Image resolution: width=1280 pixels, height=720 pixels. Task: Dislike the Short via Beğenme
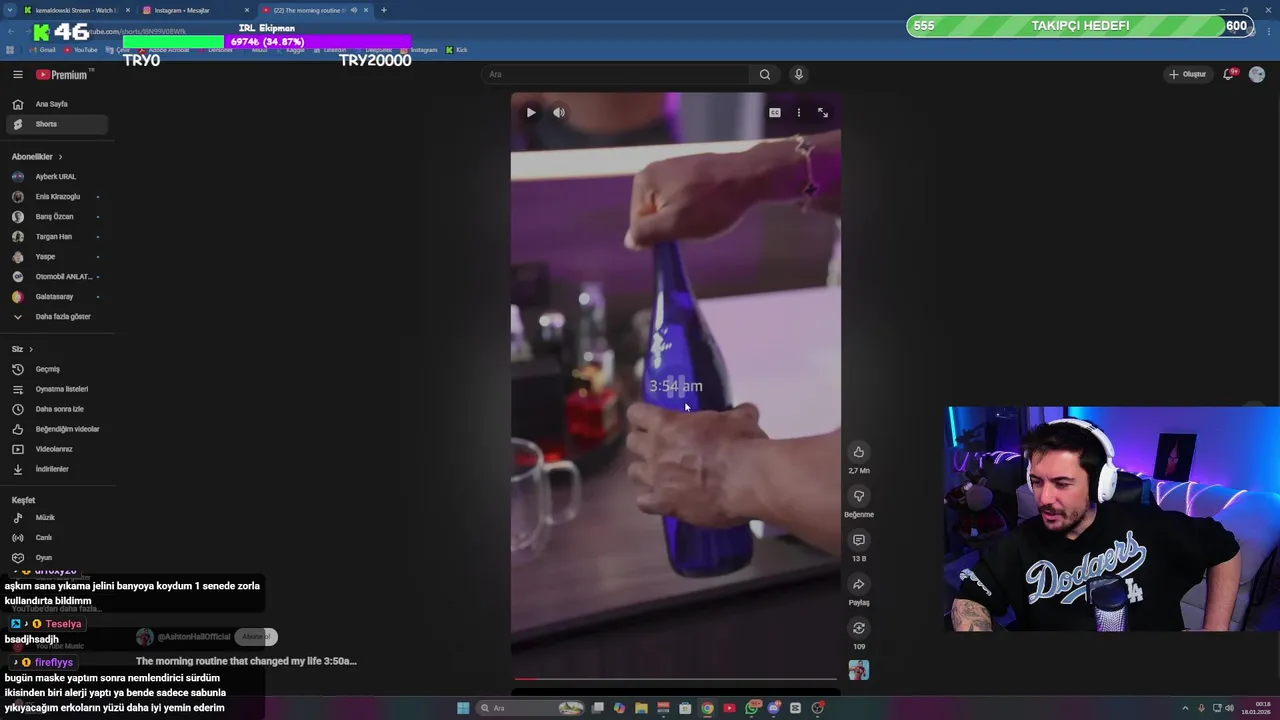click(x=858, y=496)
